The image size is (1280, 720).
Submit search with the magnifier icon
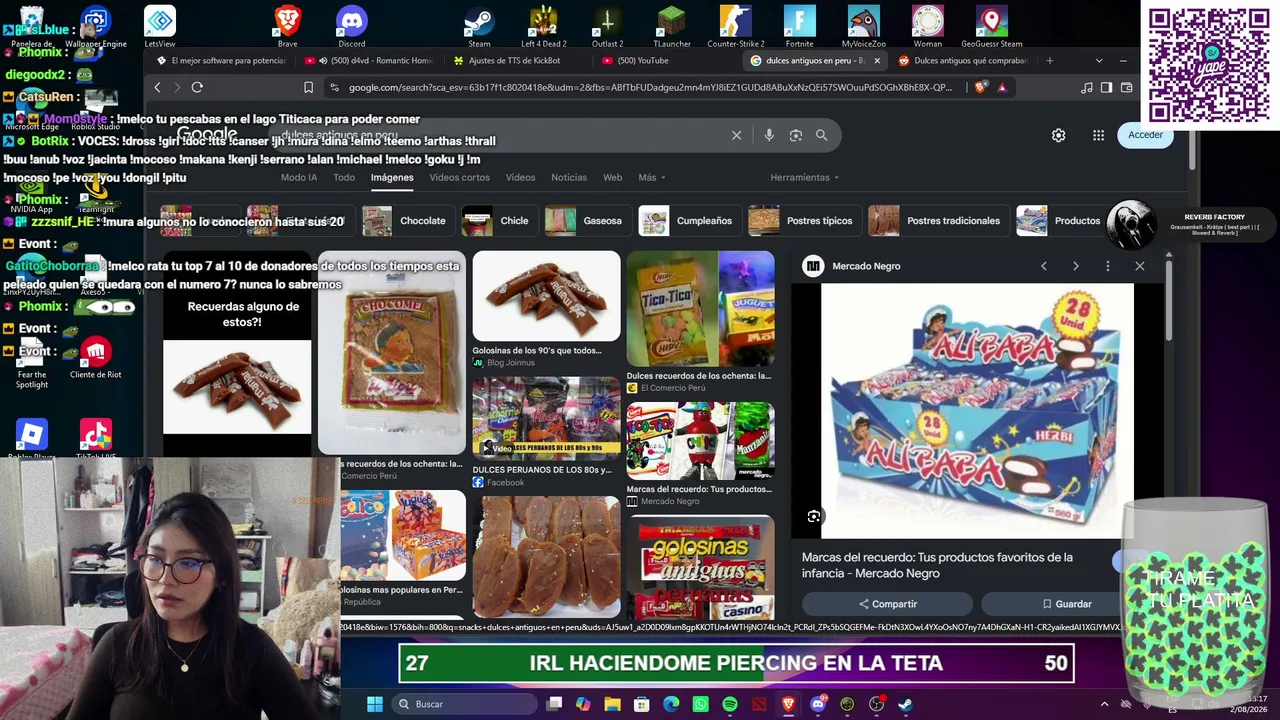821,135
